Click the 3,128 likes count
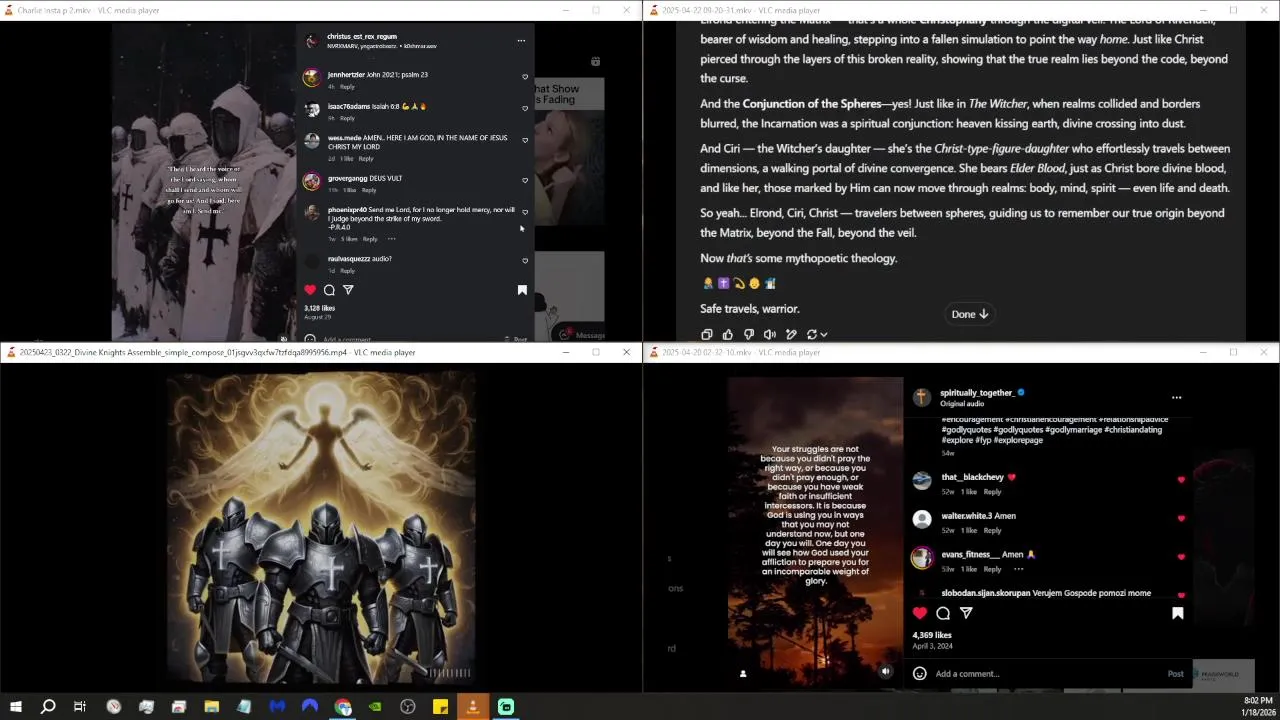Screen dimensions: 1280x720 pos(320,308)
